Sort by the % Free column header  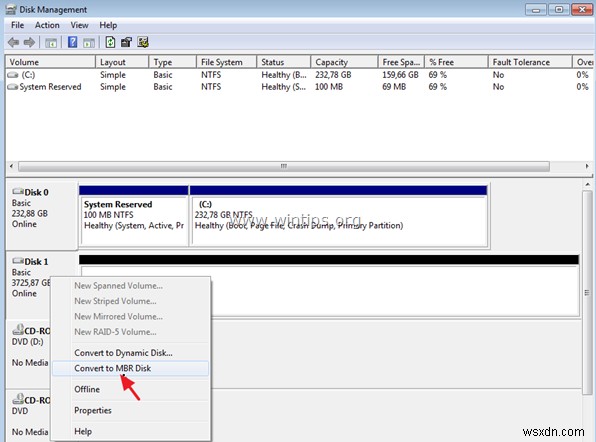456,62
